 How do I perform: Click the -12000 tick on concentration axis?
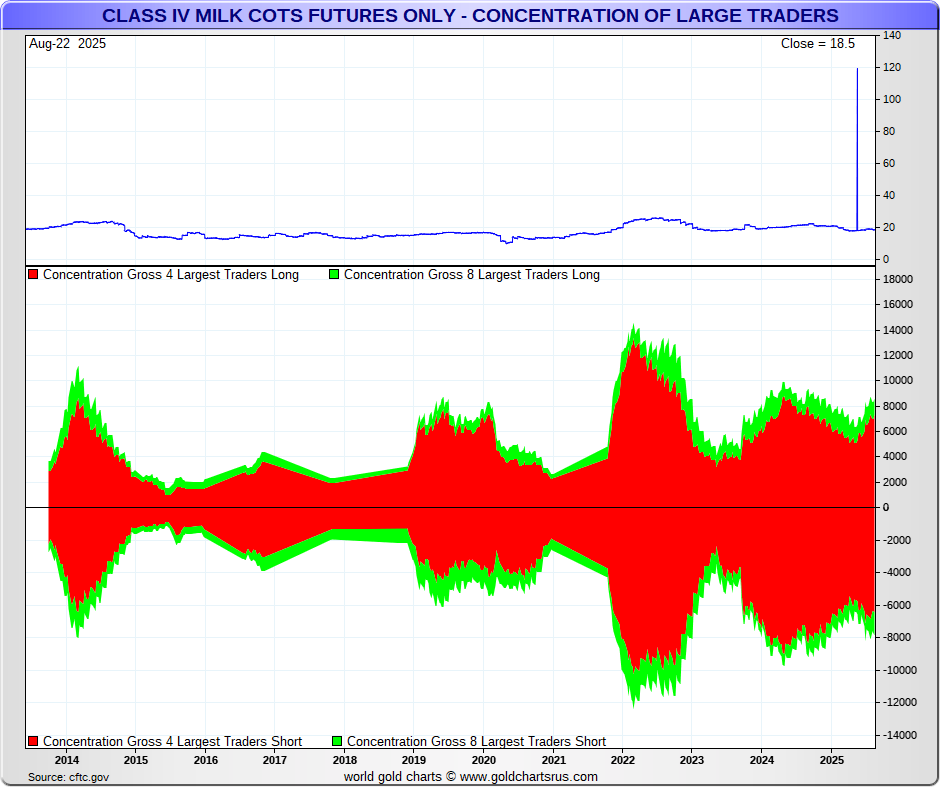(899, 702)
